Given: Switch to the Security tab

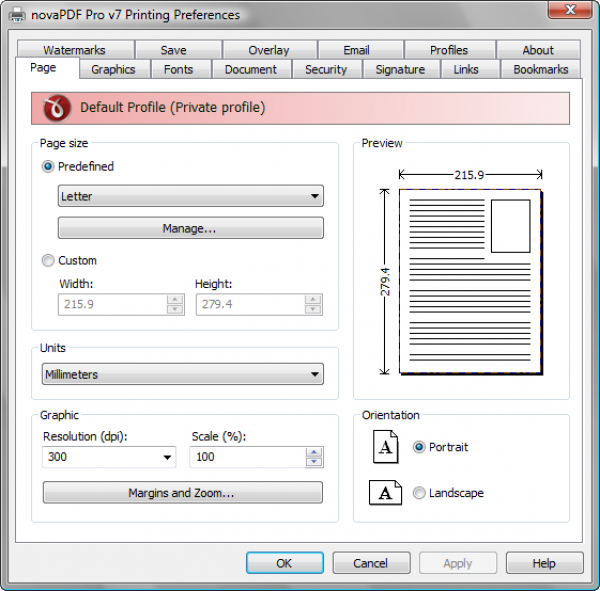Looking at the screenshot, I should pos(326,69).
